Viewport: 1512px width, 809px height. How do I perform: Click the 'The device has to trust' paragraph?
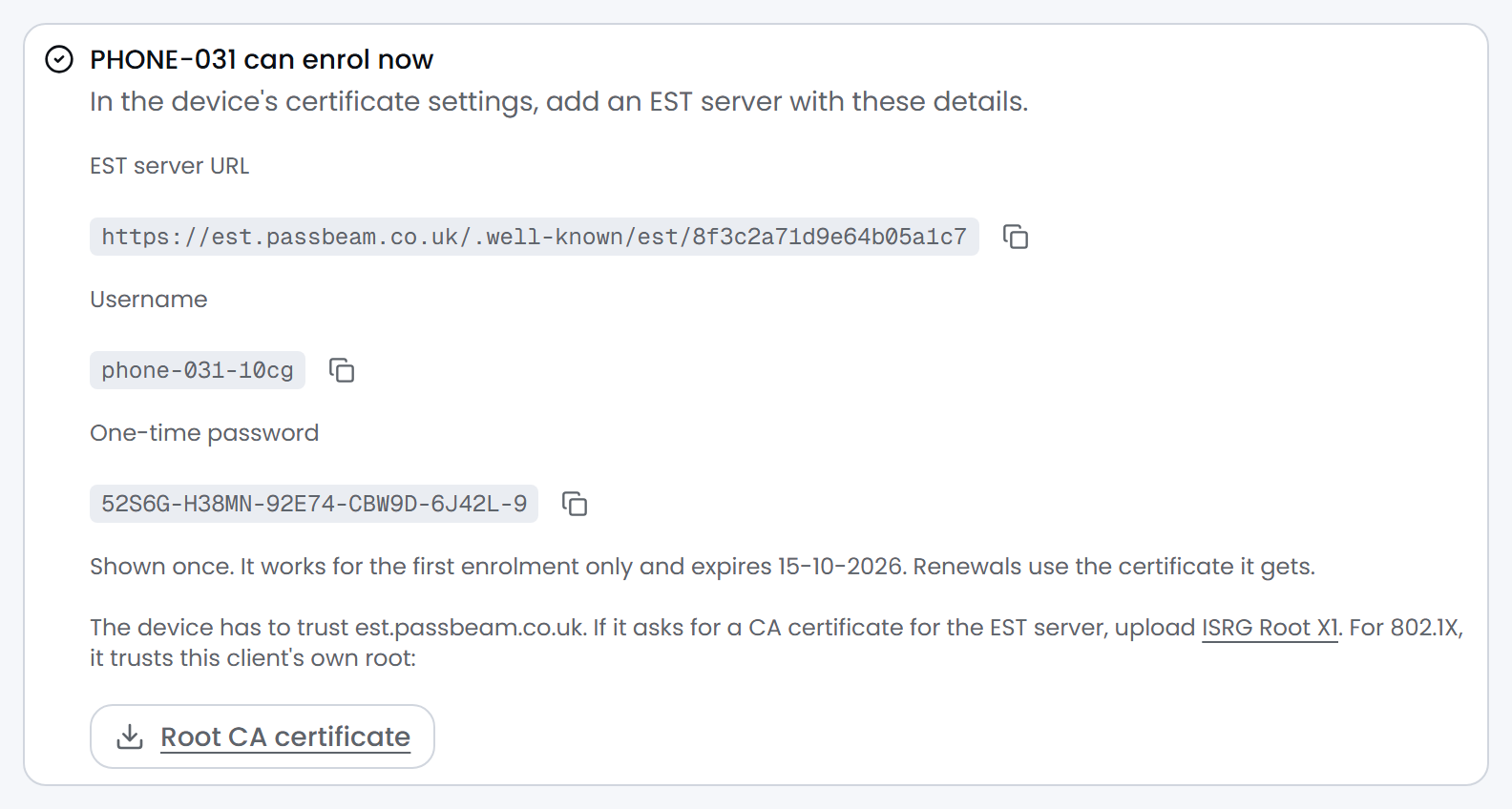(x=777, y=643)
